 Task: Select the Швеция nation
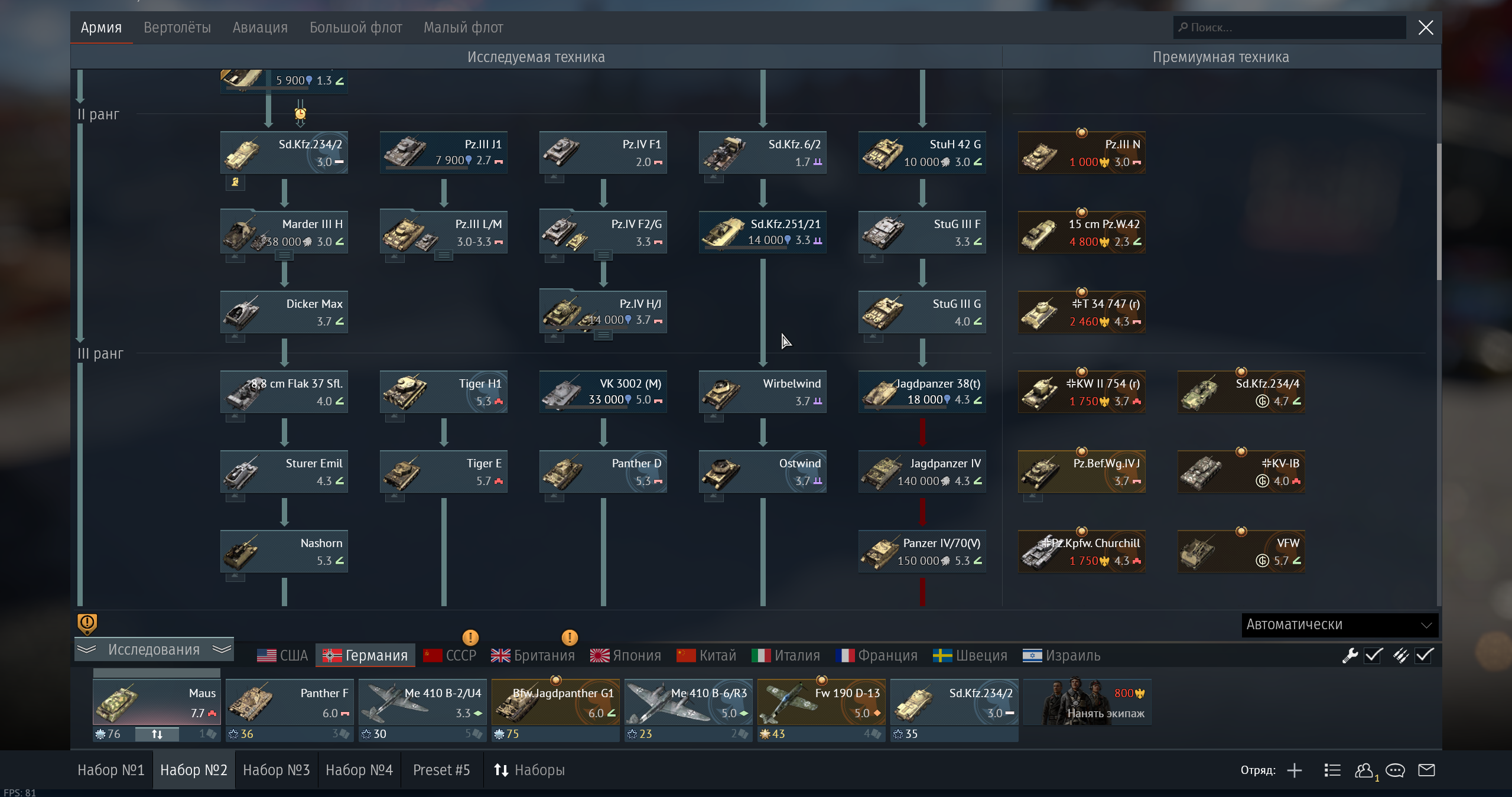point(970,655)
